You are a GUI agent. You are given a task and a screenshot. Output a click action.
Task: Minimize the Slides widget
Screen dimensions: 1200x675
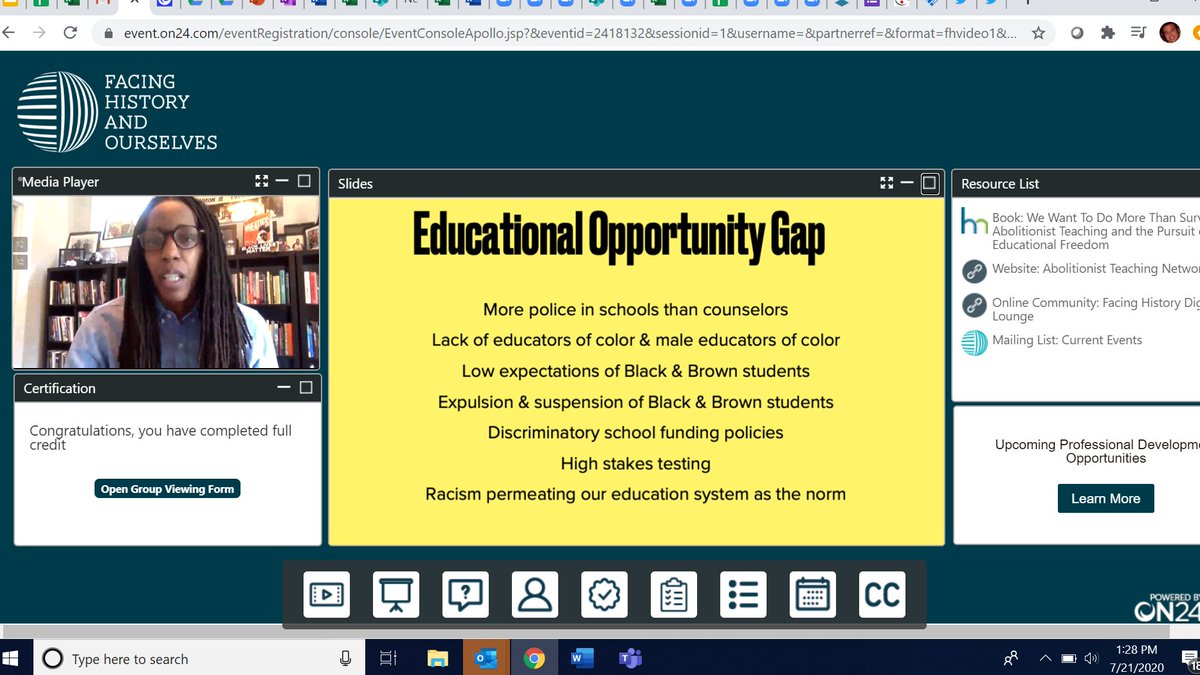coord(907,183)
